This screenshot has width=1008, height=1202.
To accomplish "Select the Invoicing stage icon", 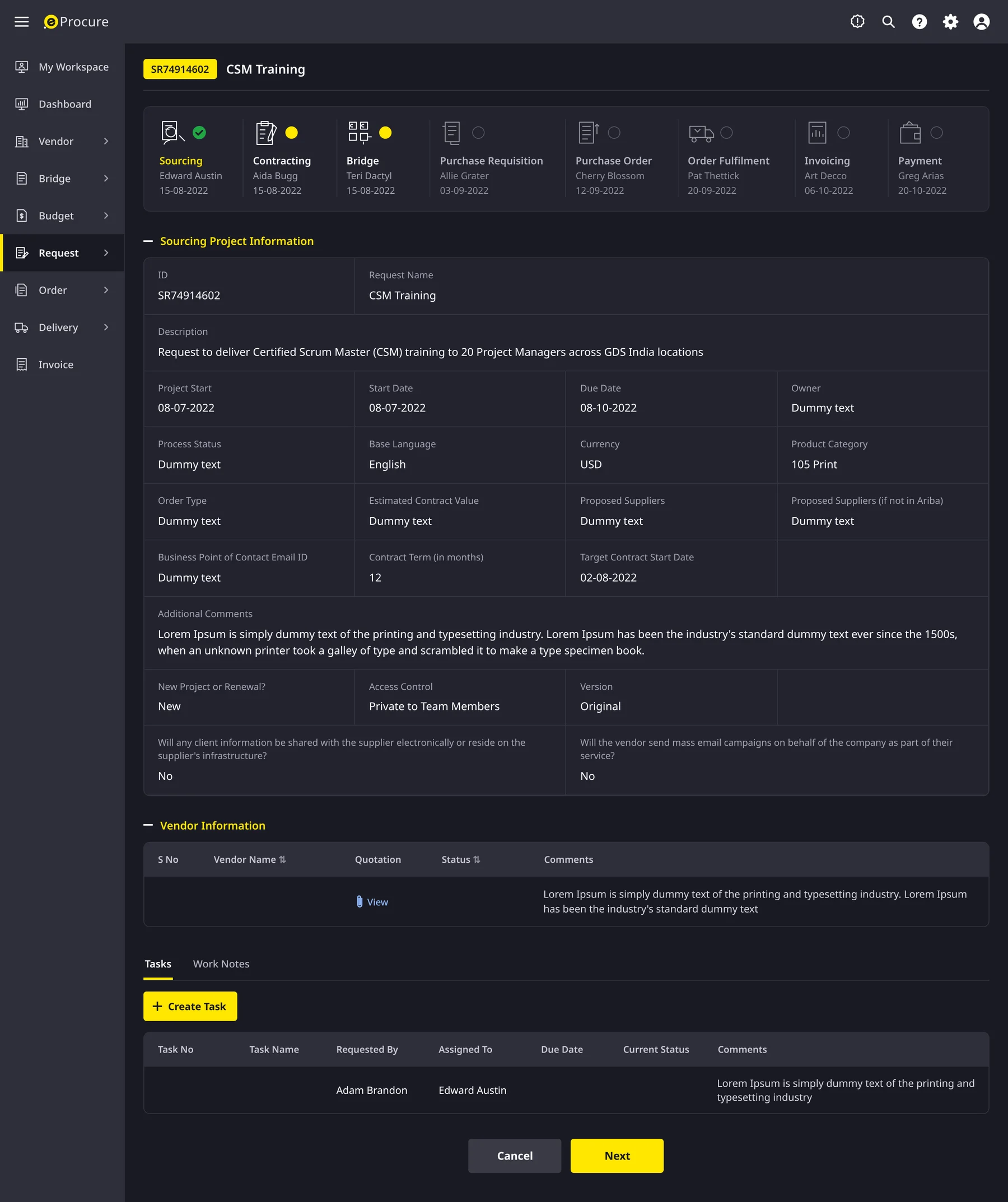I will 817,132.
